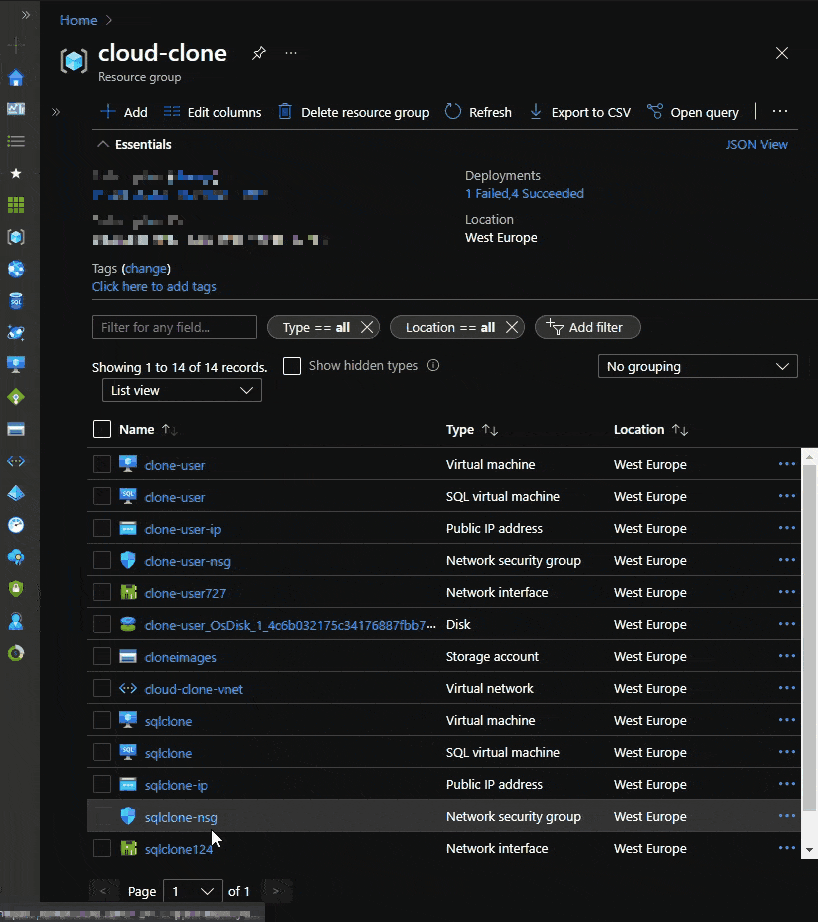Viewport: 818px width, 922px height.
Task: Focus the Filter for any field box
Action: (x=174, y=327)
